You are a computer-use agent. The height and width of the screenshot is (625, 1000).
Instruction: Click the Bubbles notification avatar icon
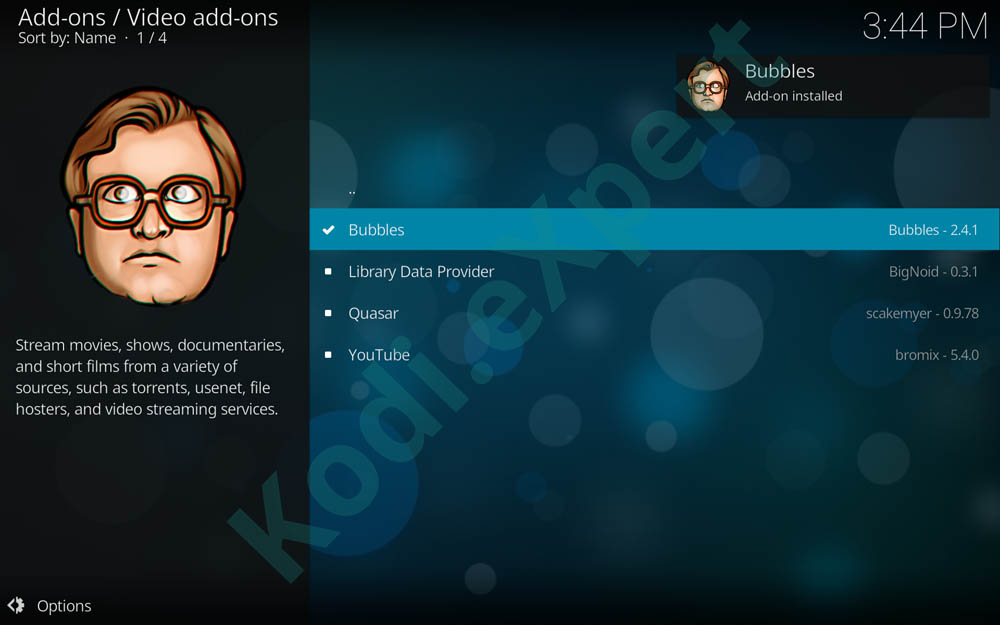[x=708, y=85]
